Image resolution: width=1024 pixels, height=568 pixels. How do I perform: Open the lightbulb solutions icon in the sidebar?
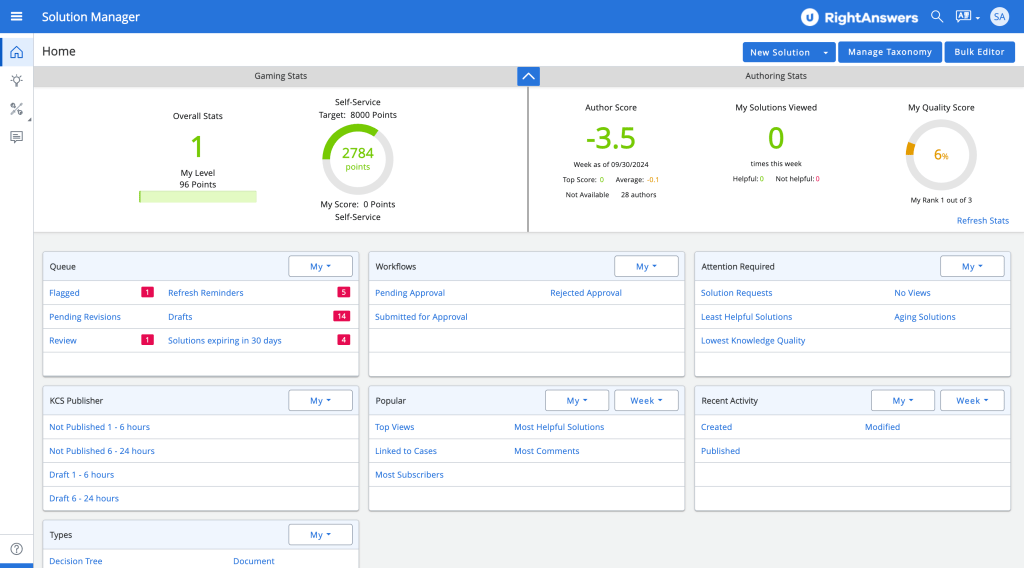[16, 80]
